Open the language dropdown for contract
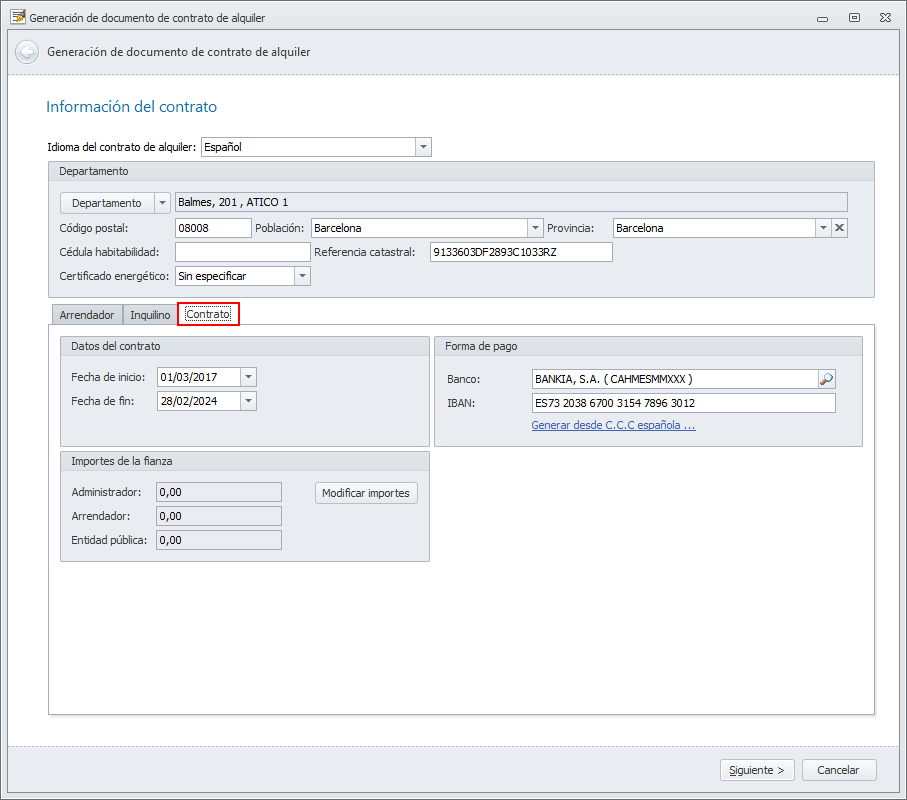This screenshot has width=907, height=800. coord(423,147)
